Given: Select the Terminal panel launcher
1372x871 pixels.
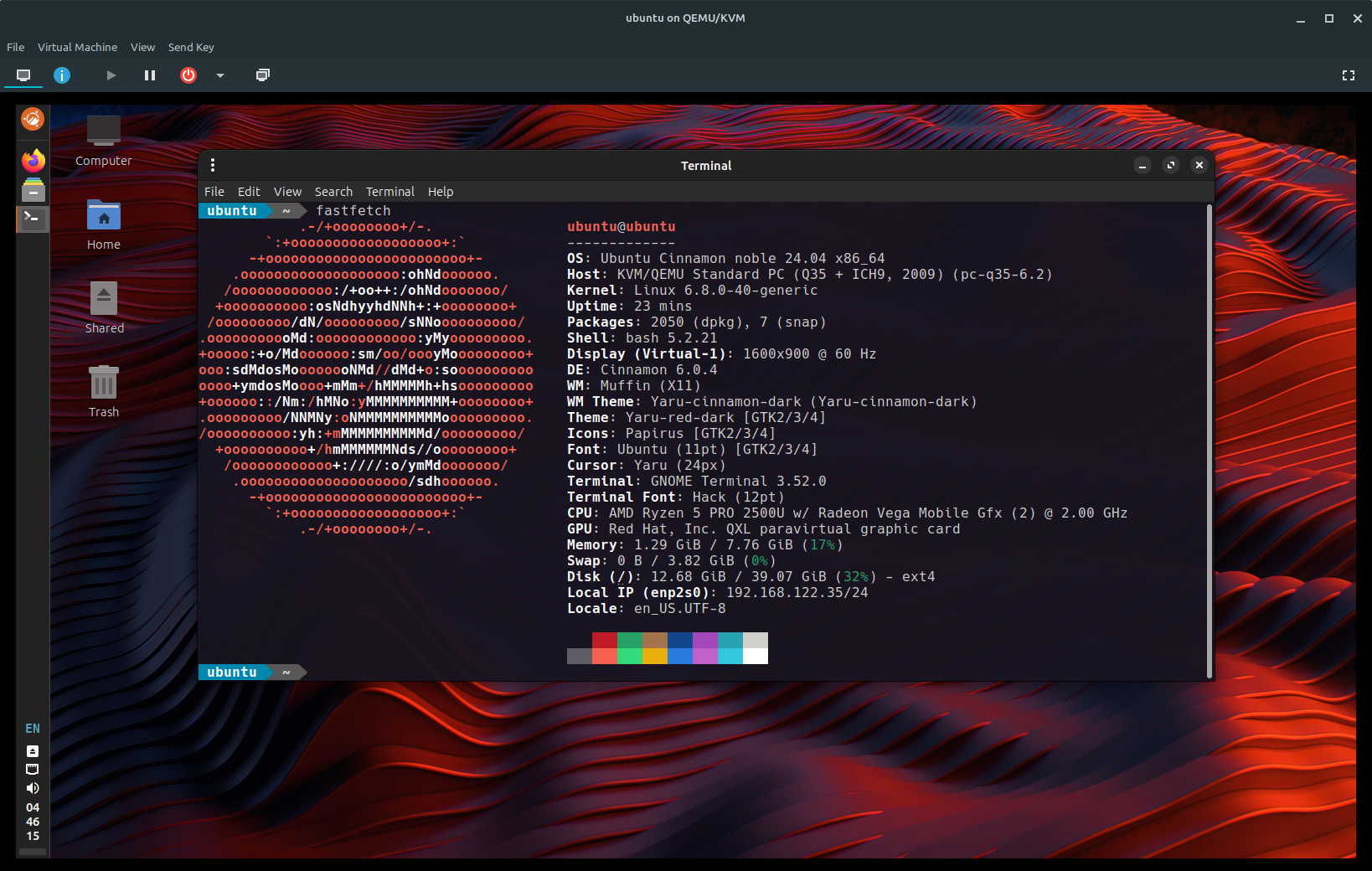Looking at the screenshot, I should point(33,219).
